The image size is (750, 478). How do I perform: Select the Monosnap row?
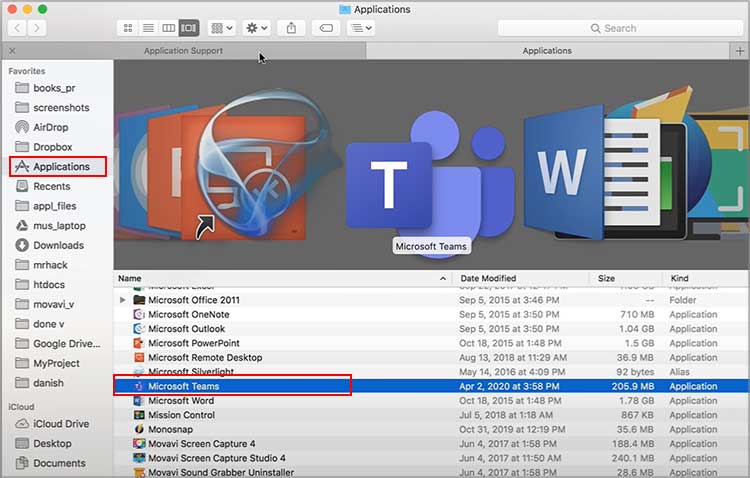point(431,429)
